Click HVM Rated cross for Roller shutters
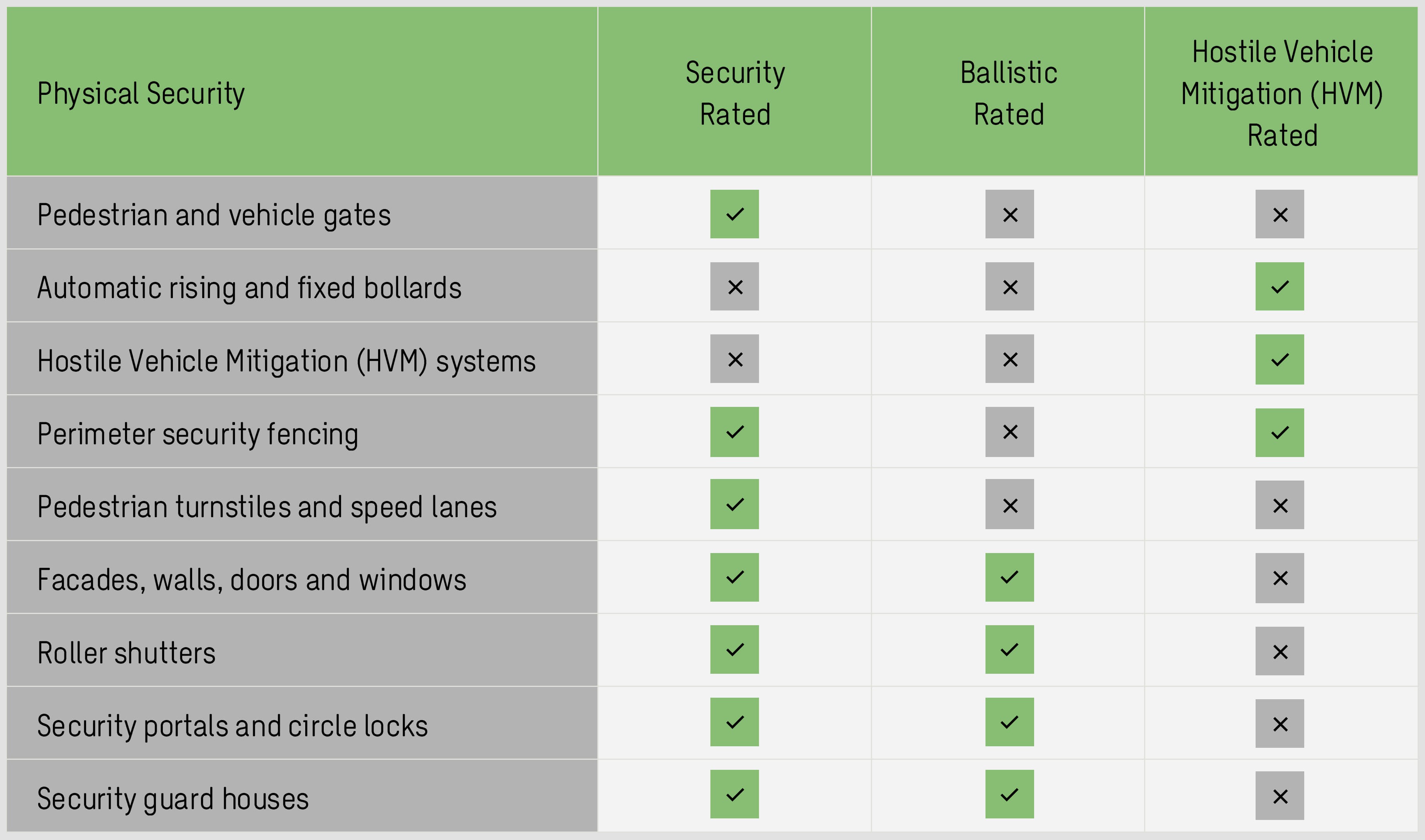 pyautogui.click(x=1280, y=651)
